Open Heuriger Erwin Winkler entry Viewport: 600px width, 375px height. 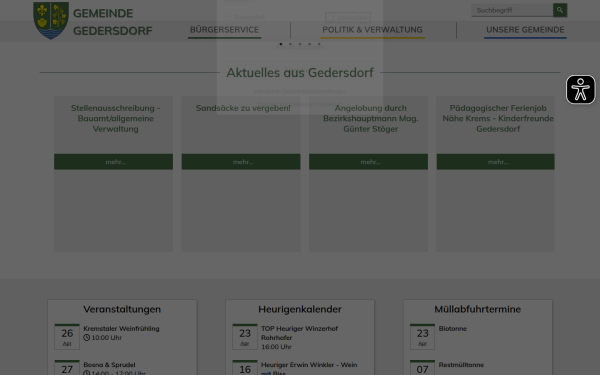click(309, 368)
